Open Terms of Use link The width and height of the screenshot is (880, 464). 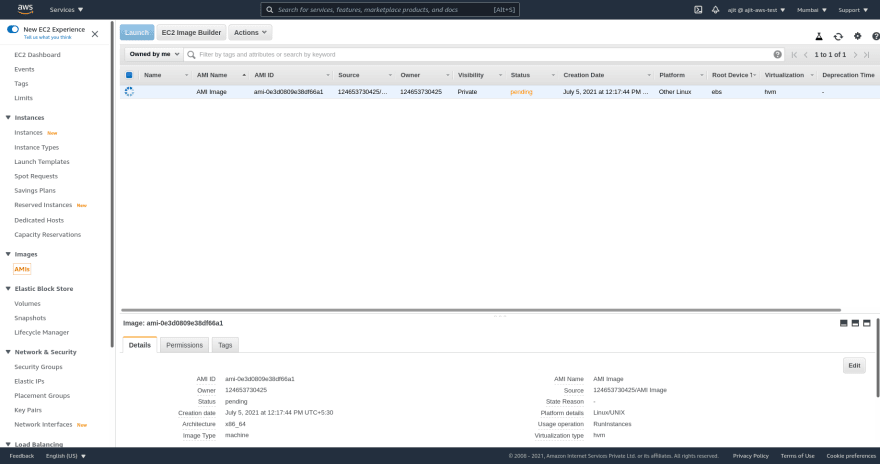(x=798, y=456)
